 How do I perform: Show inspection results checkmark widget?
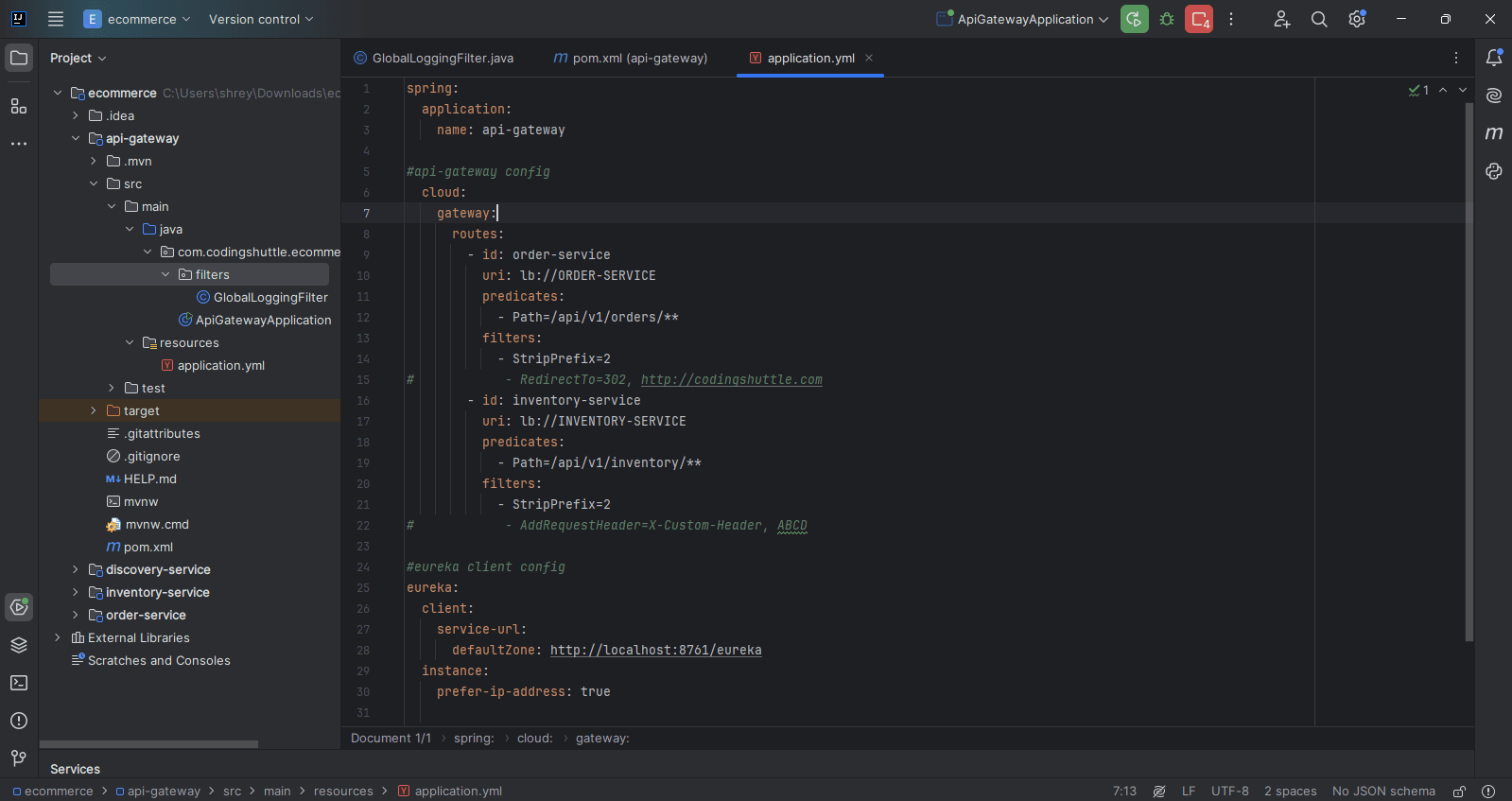1418,90
